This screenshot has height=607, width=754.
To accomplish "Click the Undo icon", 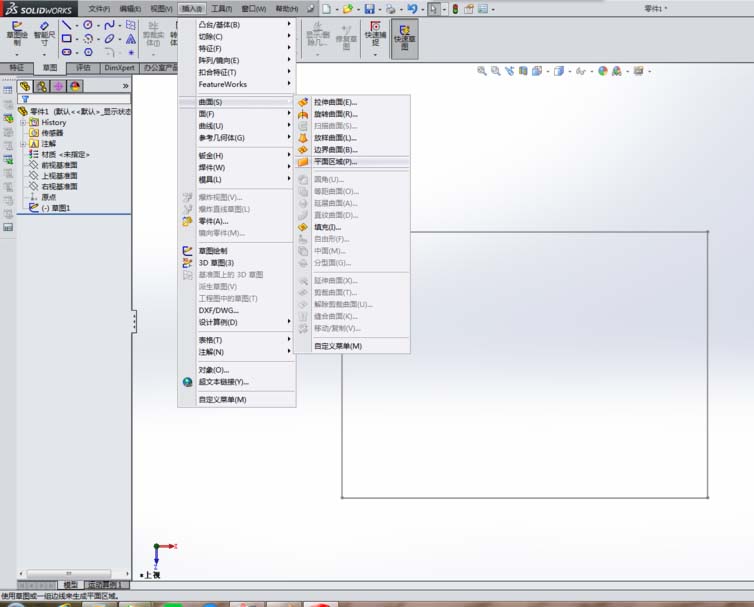I will [x=412, y=9].
